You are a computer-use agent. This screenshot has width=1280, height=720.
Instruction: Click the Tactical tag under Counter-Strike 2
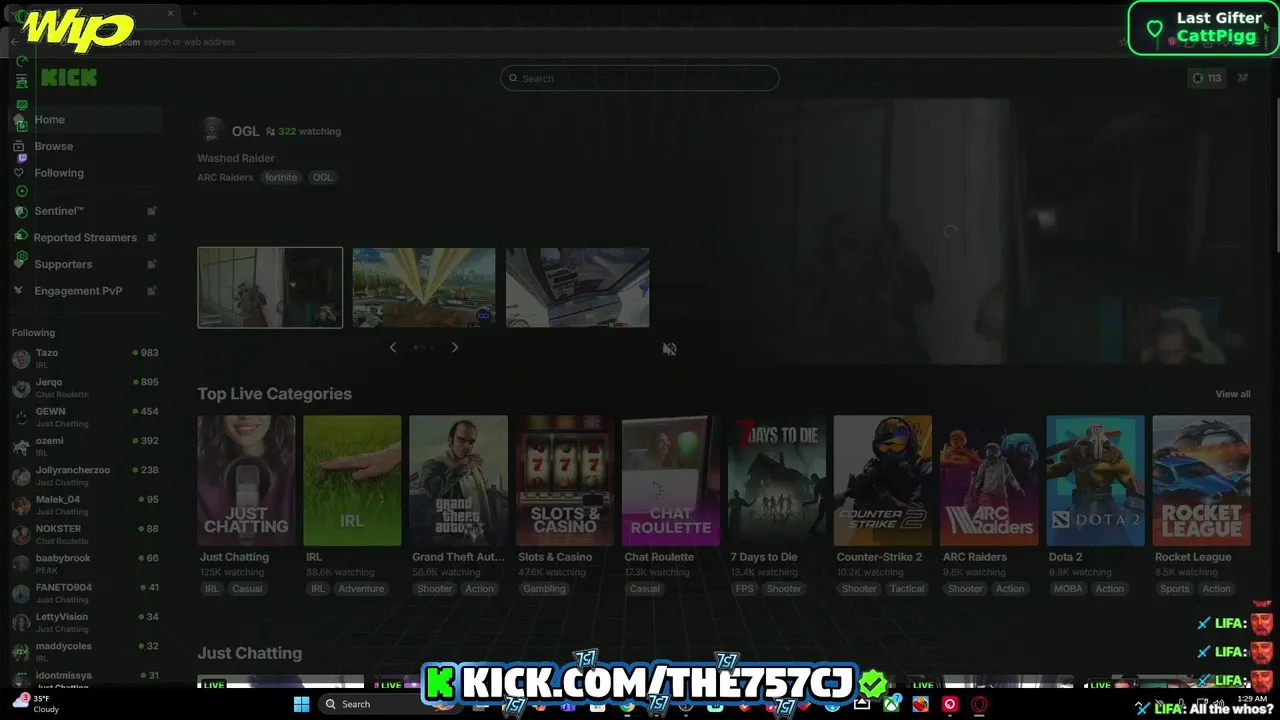pos(907,589)
